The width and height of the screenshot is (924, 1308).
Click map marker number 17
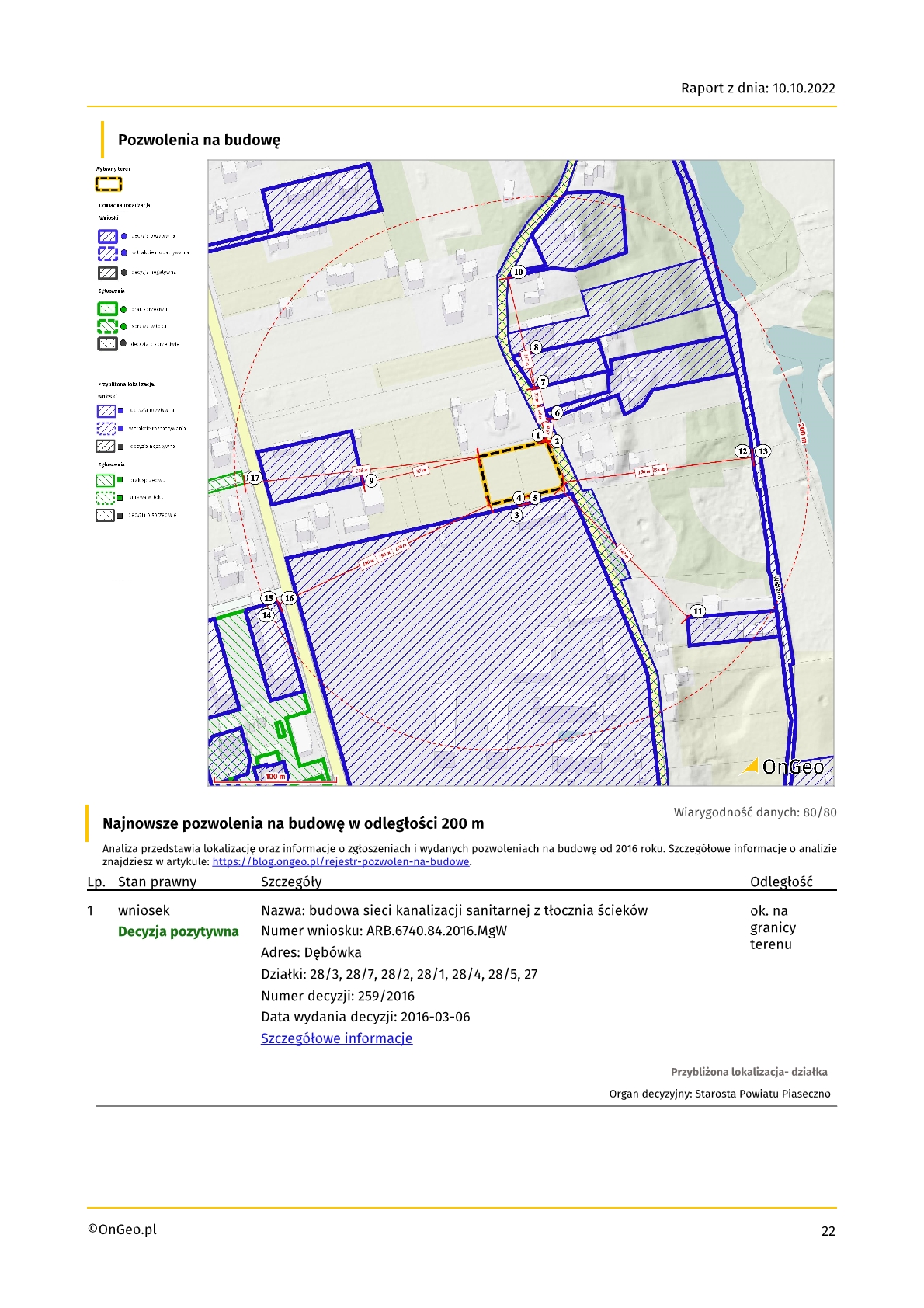255,477
